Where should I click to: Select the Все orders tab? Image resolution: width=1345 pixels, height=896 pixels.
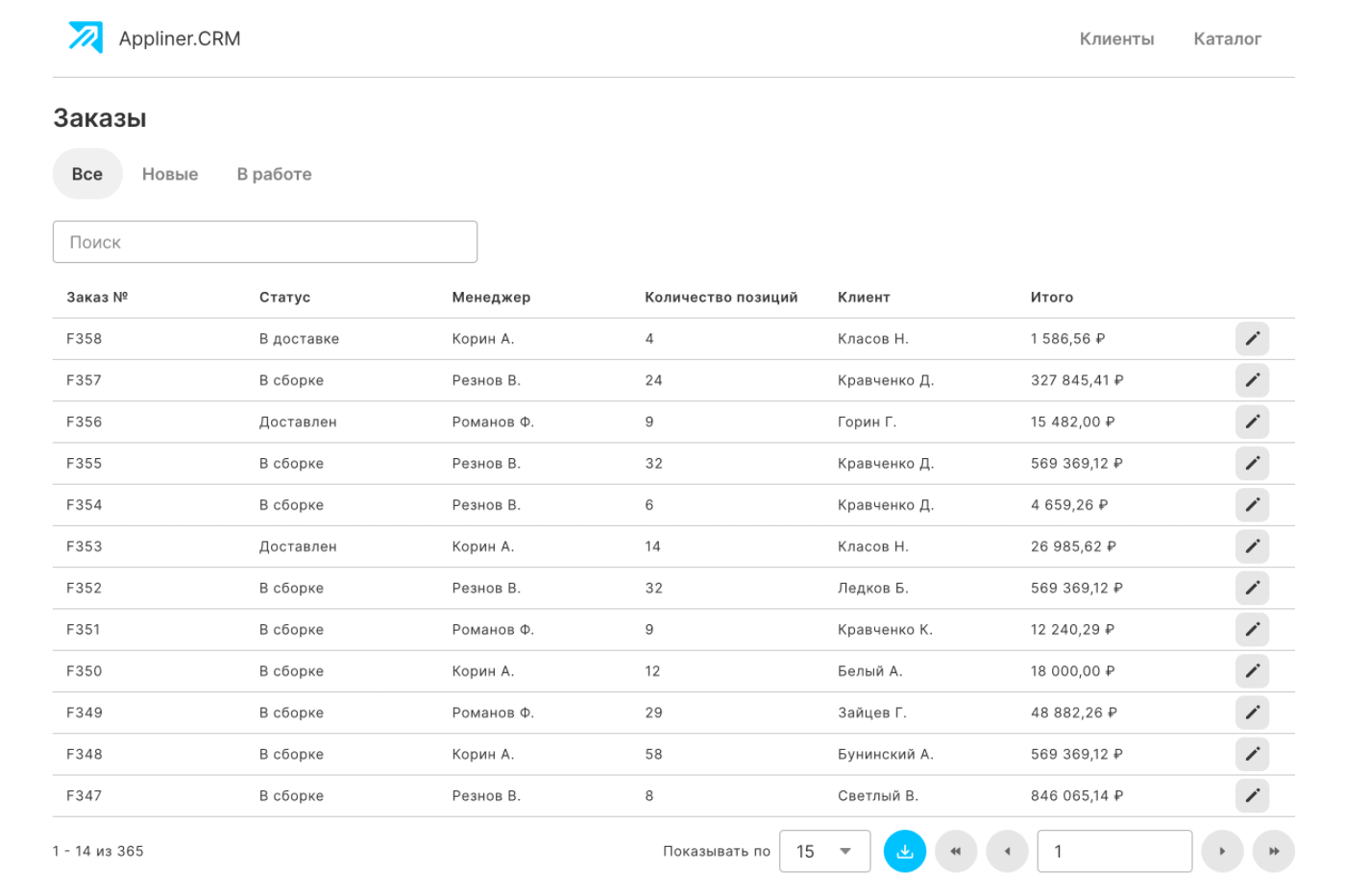click(87, 174)
